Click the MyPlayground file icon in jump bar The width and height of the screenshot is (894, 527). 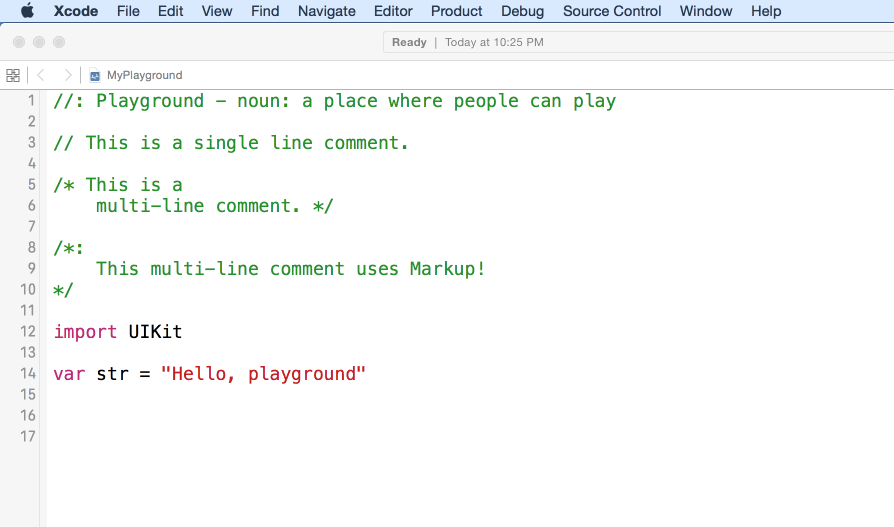tap(95, 75)
